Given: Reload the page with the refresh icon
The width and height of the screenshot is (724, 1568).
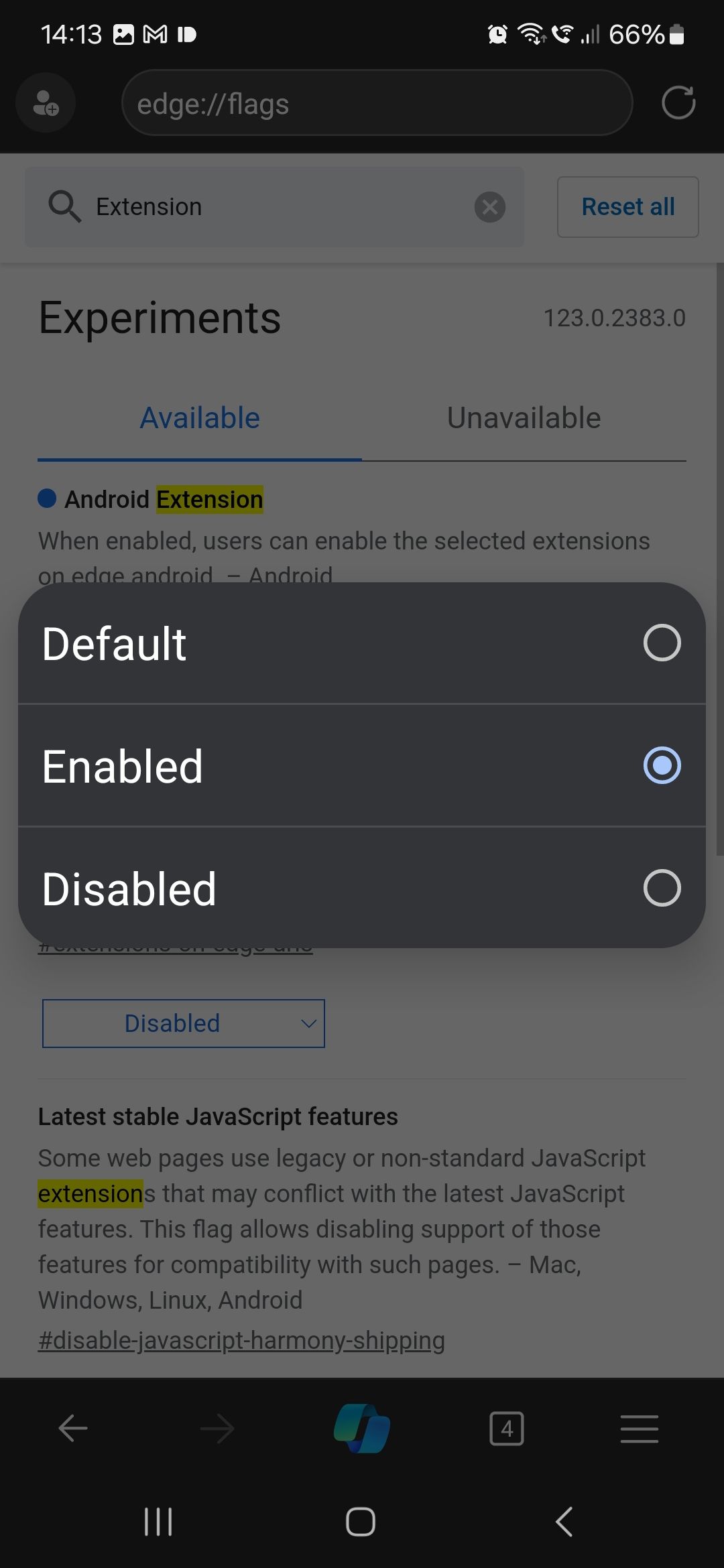Looking at the screenshot, I should (678, 103).
